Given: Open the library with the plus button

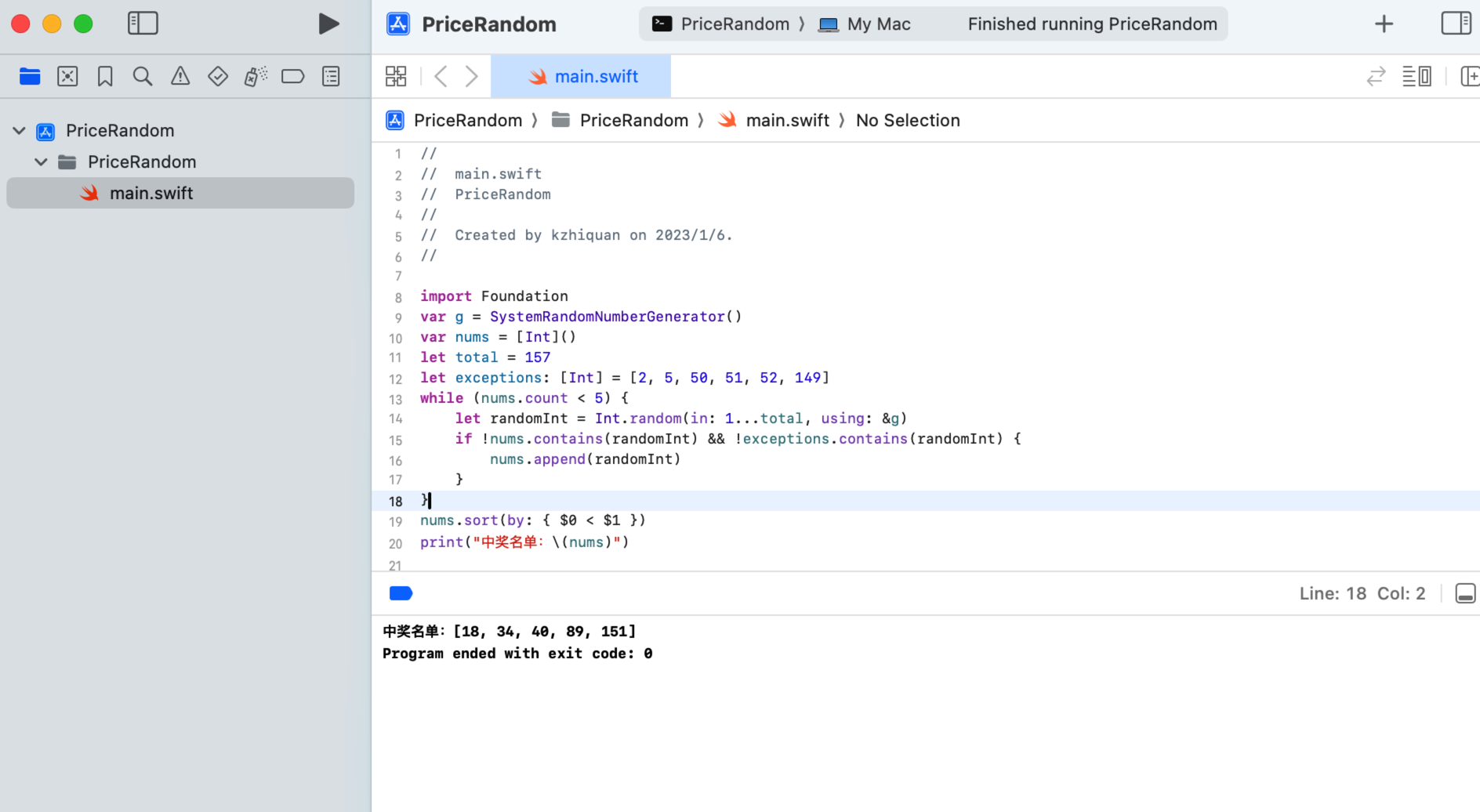Looking at the screenshot, I should pos(1384,24).
